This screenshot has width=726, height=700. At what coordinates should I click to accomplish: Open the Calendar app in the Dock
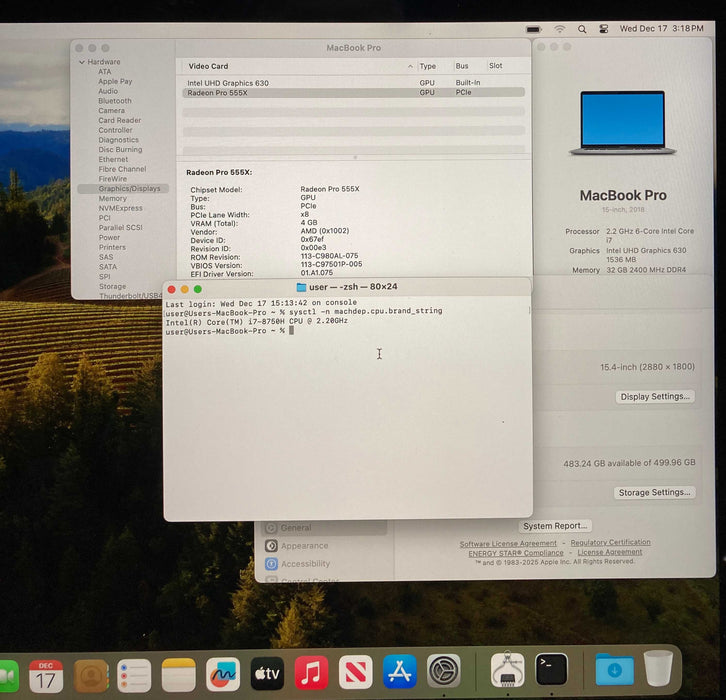pos(46,676)
